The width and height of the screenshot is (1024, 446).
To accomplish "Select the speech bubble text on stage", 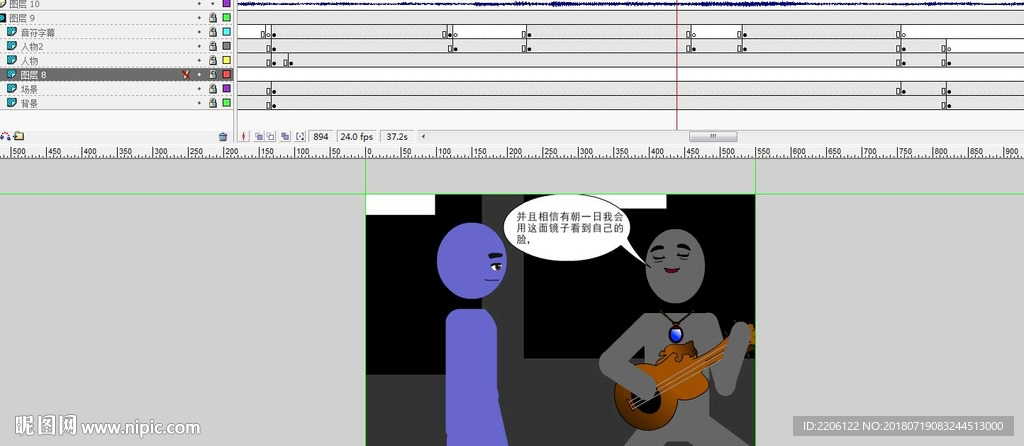I will [x=569, y=227].
